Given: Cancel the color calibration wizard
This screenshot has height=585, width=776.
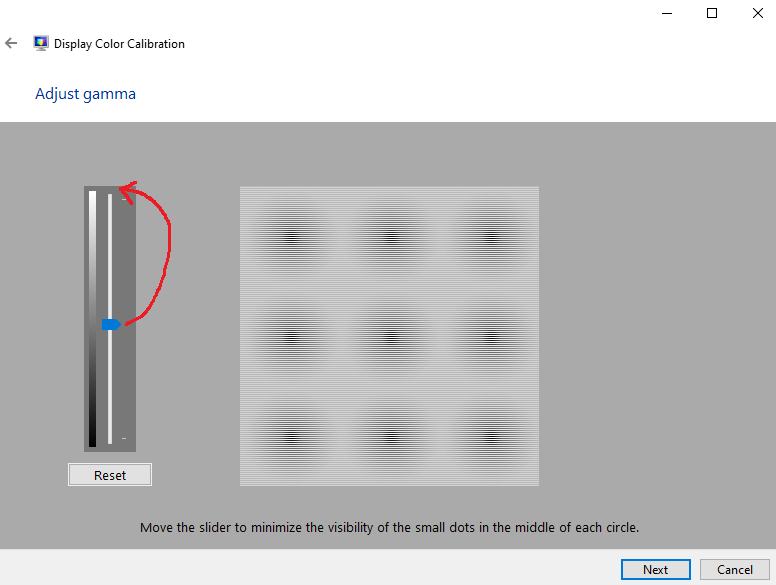Looking at the screenshot, I should 735,570.
